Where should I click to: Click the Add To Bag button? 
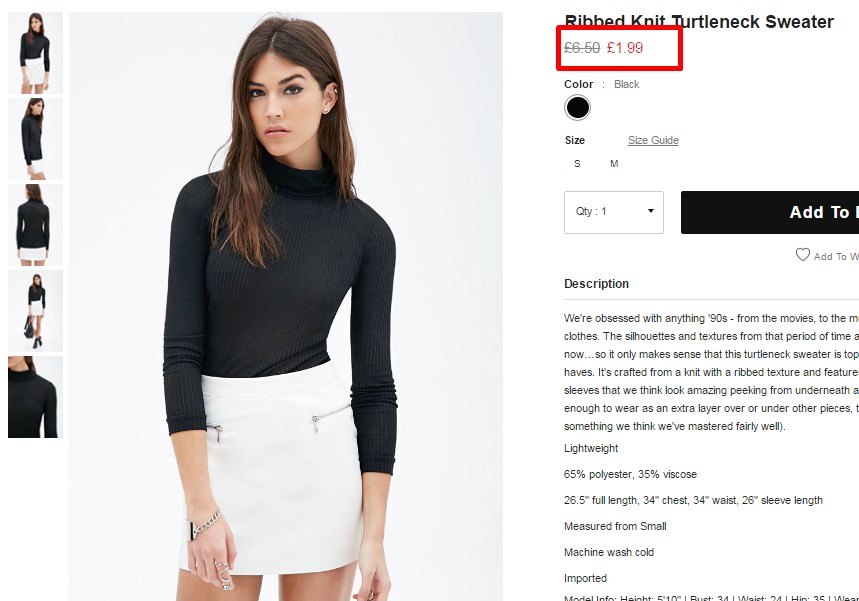770,213
